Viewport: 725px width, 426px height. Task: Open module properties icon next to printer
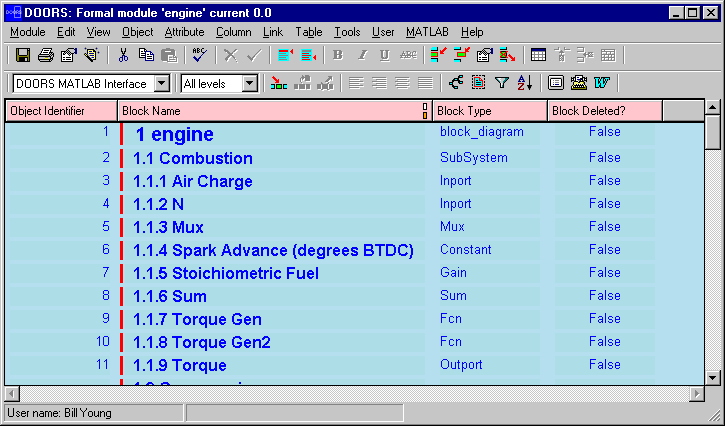click(69, 56)
